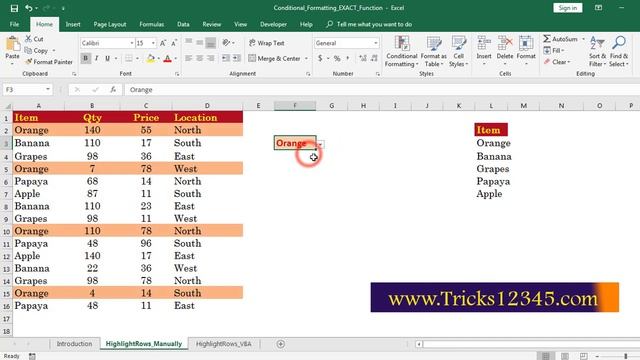Open the General number format dropdown
640x360 pixels.
click(376, 43)
